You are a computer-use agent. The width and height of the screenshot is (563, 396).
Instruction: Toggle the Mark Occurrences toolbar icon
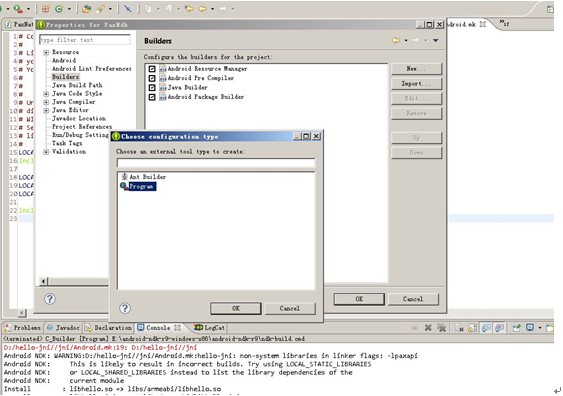tap(127, 9)
